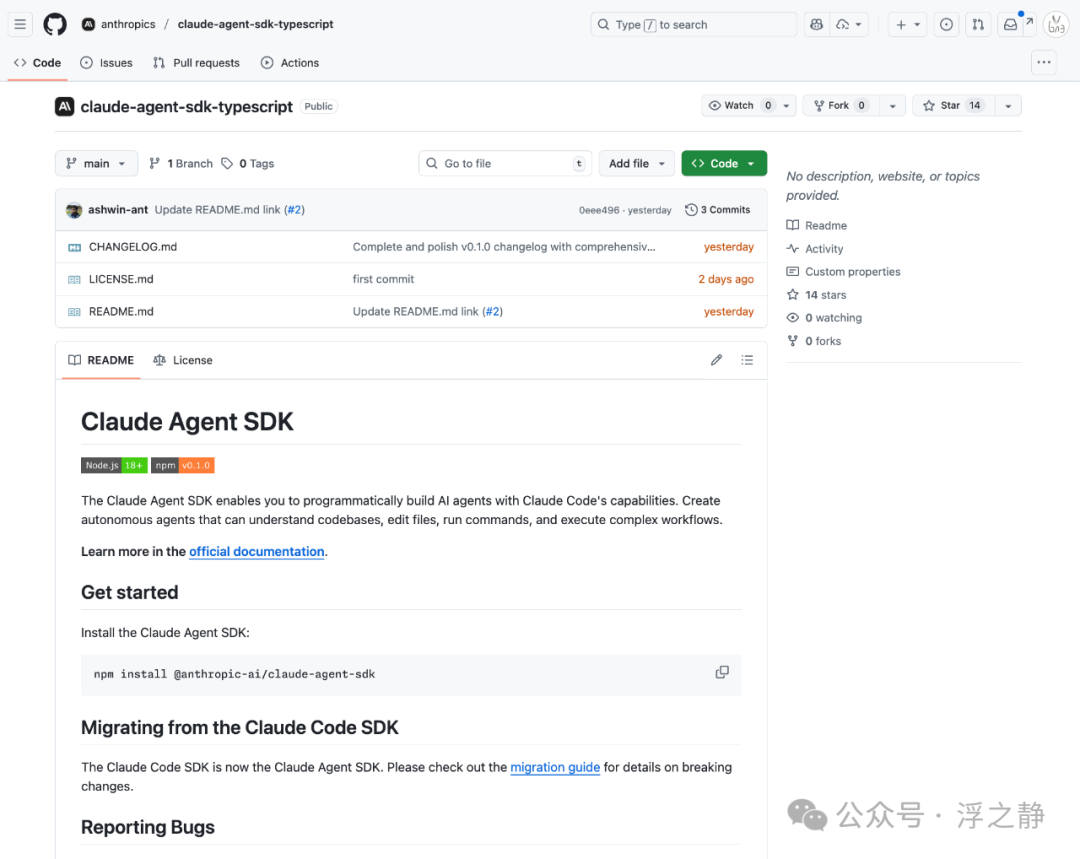Expand the main branch selector
The width and height of the screenshot is (1080, 859).
point(96,163)
